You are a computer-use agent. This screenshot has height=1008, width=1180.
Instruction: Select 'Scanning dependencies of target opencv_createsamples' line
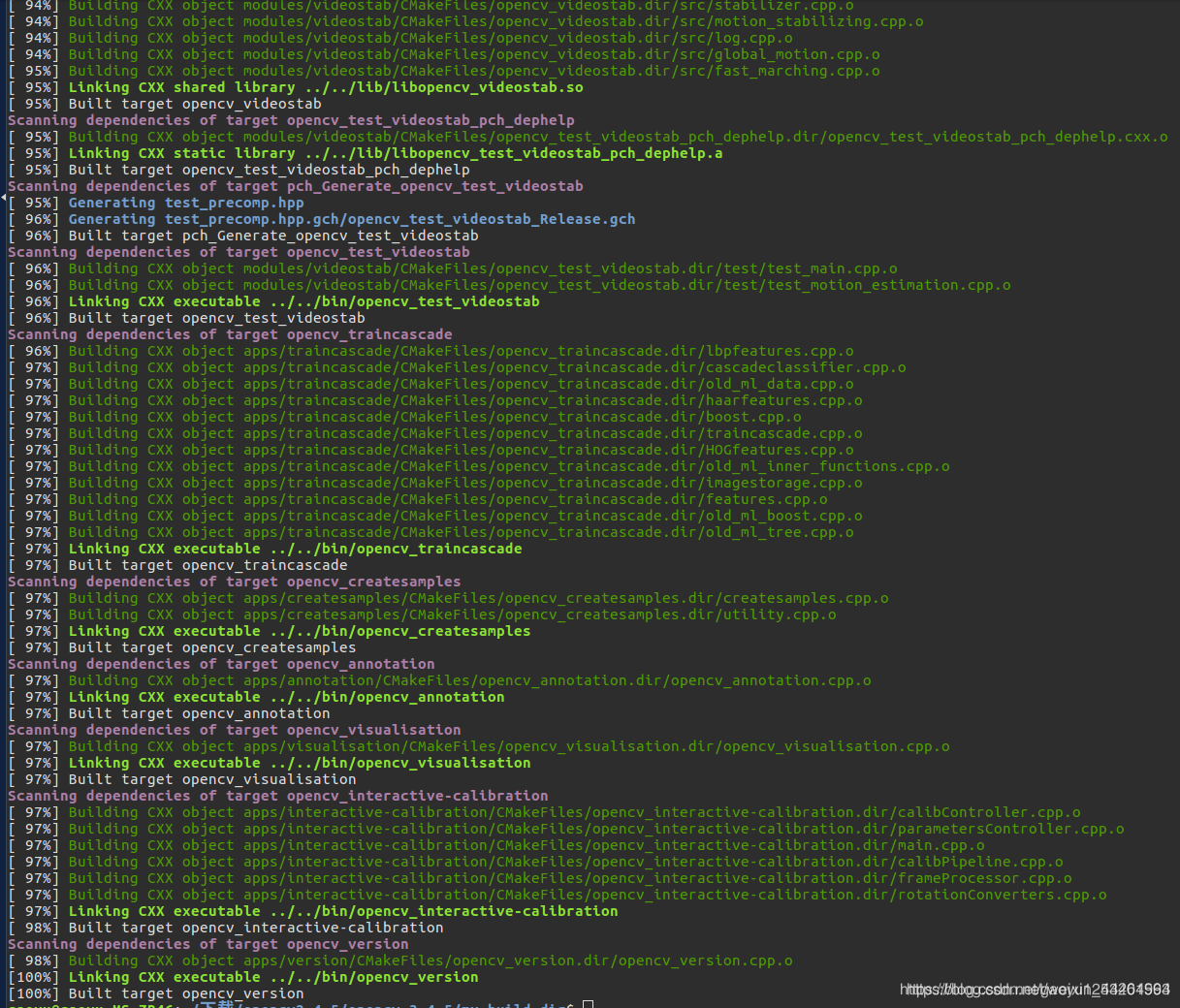(235, 582)
